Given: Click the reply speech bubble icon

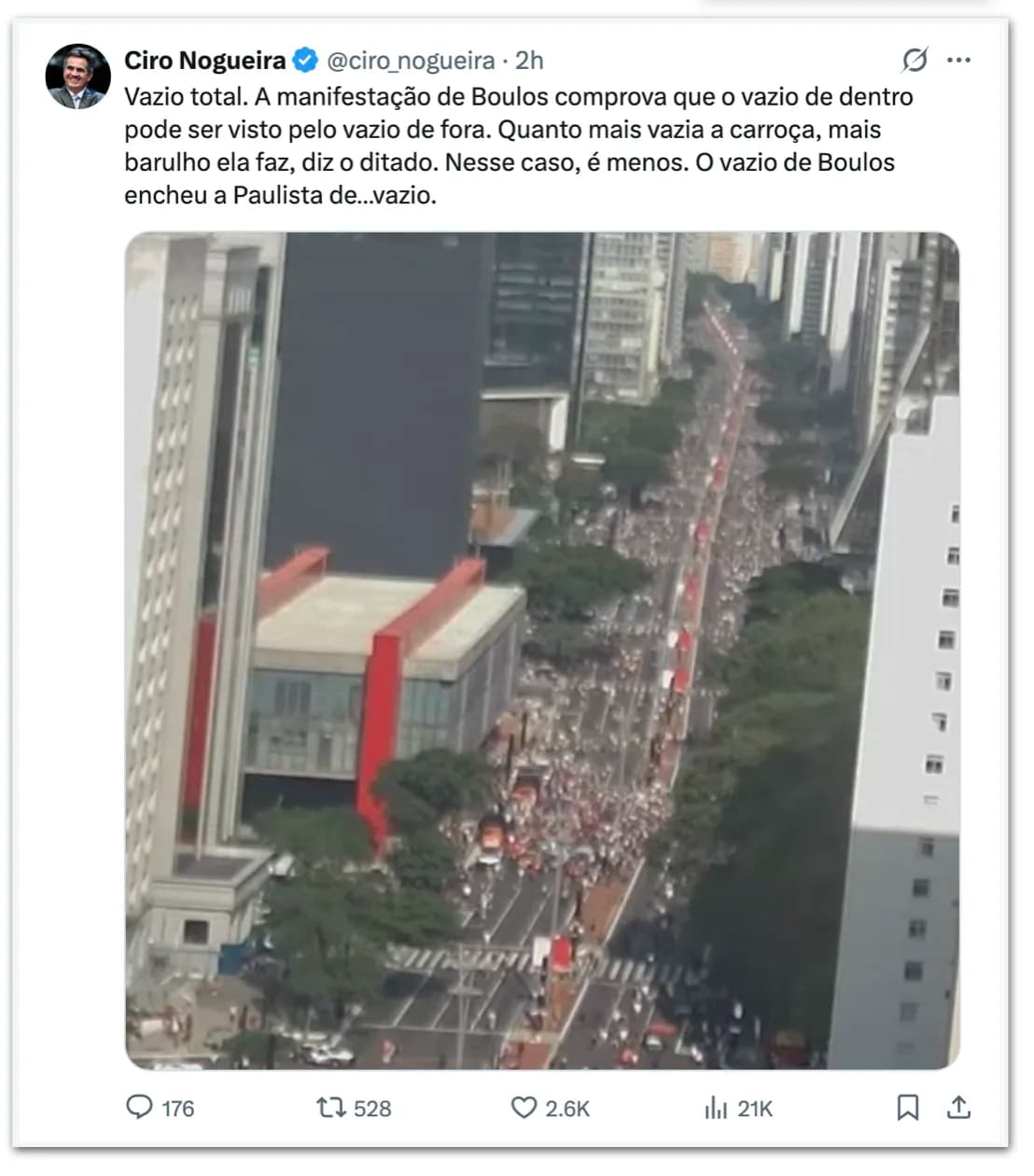Looking at the screenshot, I should click(139, 1107).
